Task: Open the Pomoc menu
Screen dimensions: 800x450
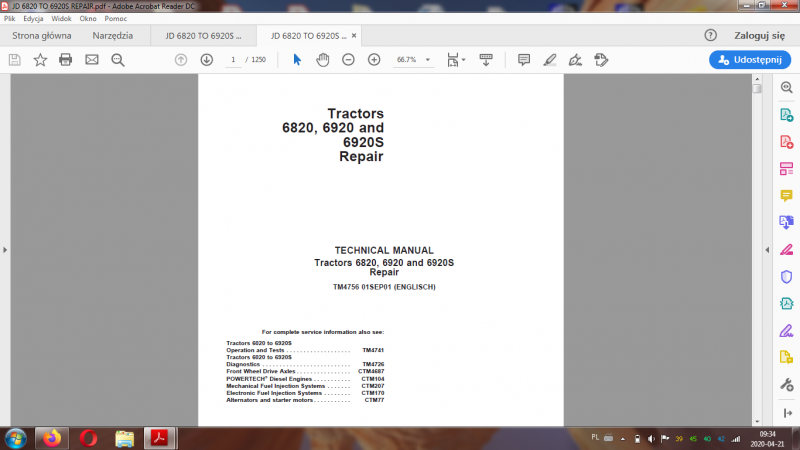Action: [116, 18]
